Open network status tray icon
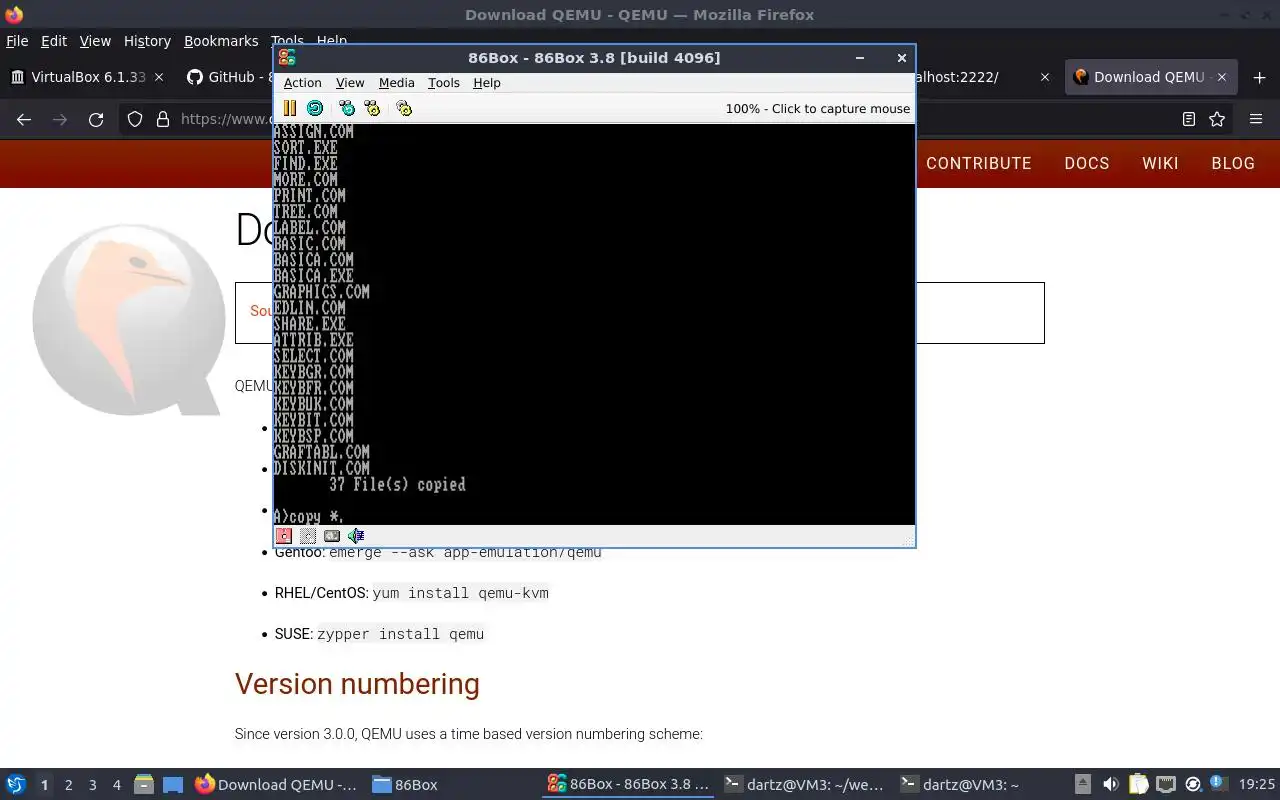This screenshot has height=800, width=1280. click(1166, 785)
